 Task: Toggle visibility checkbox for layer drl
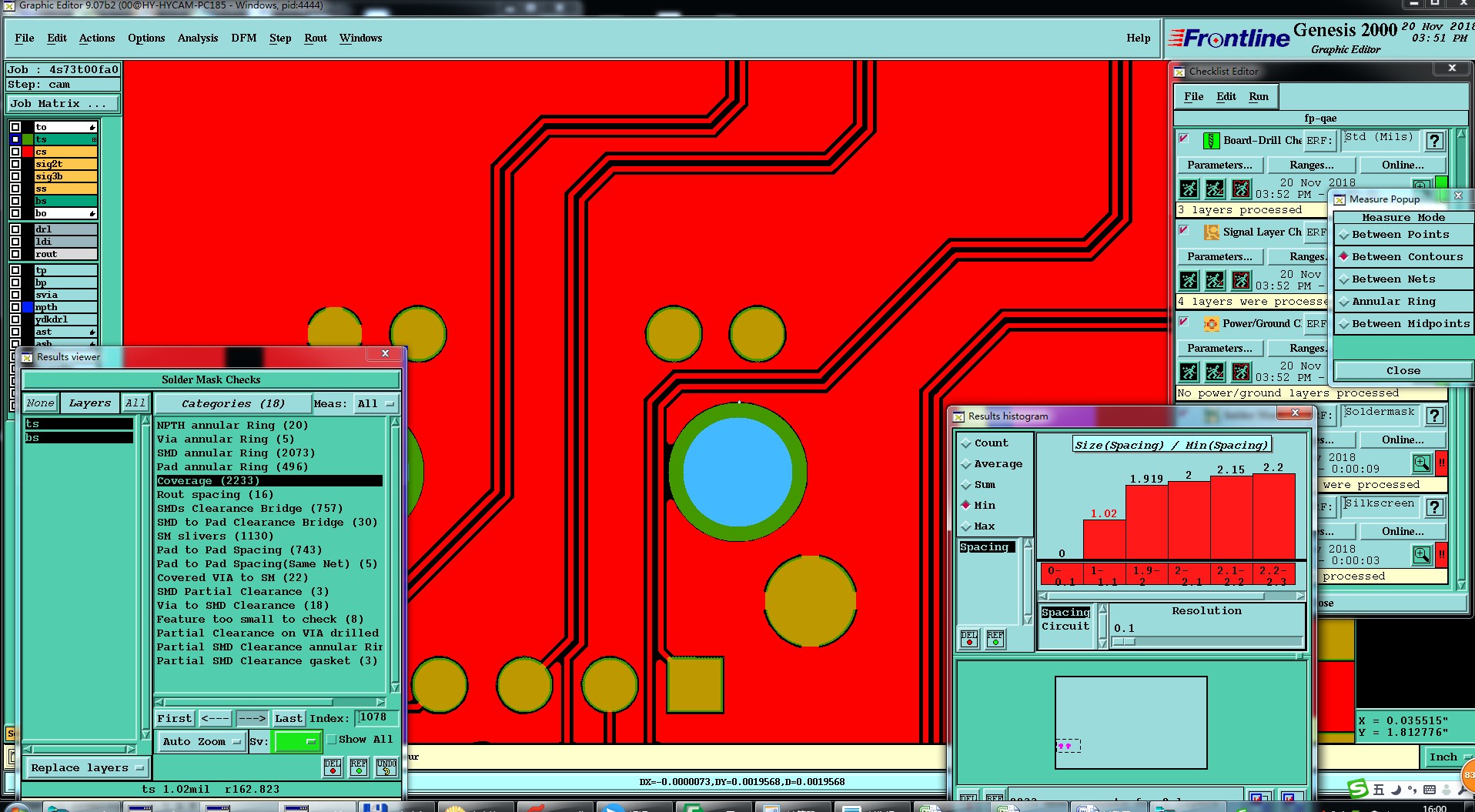coord(15,229)
